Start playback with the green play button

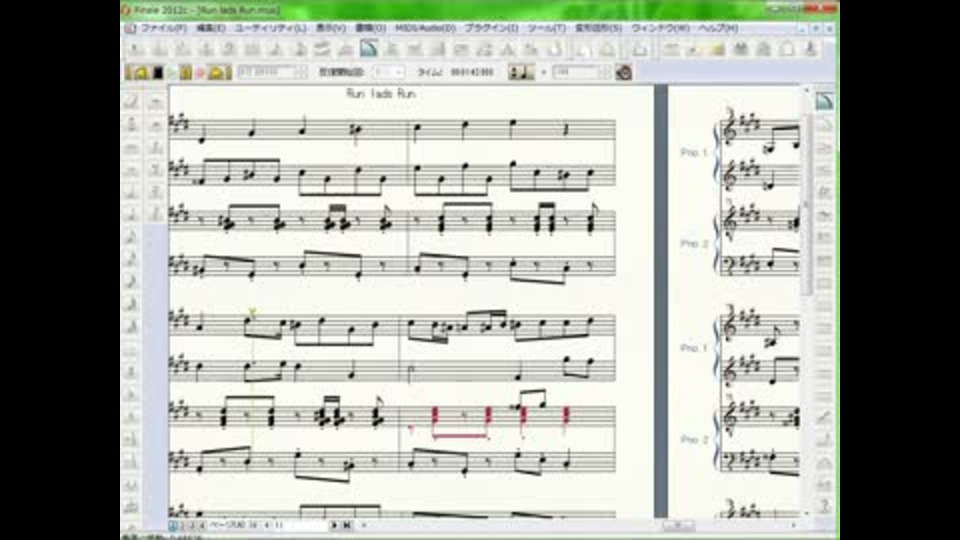click(171, 73)
